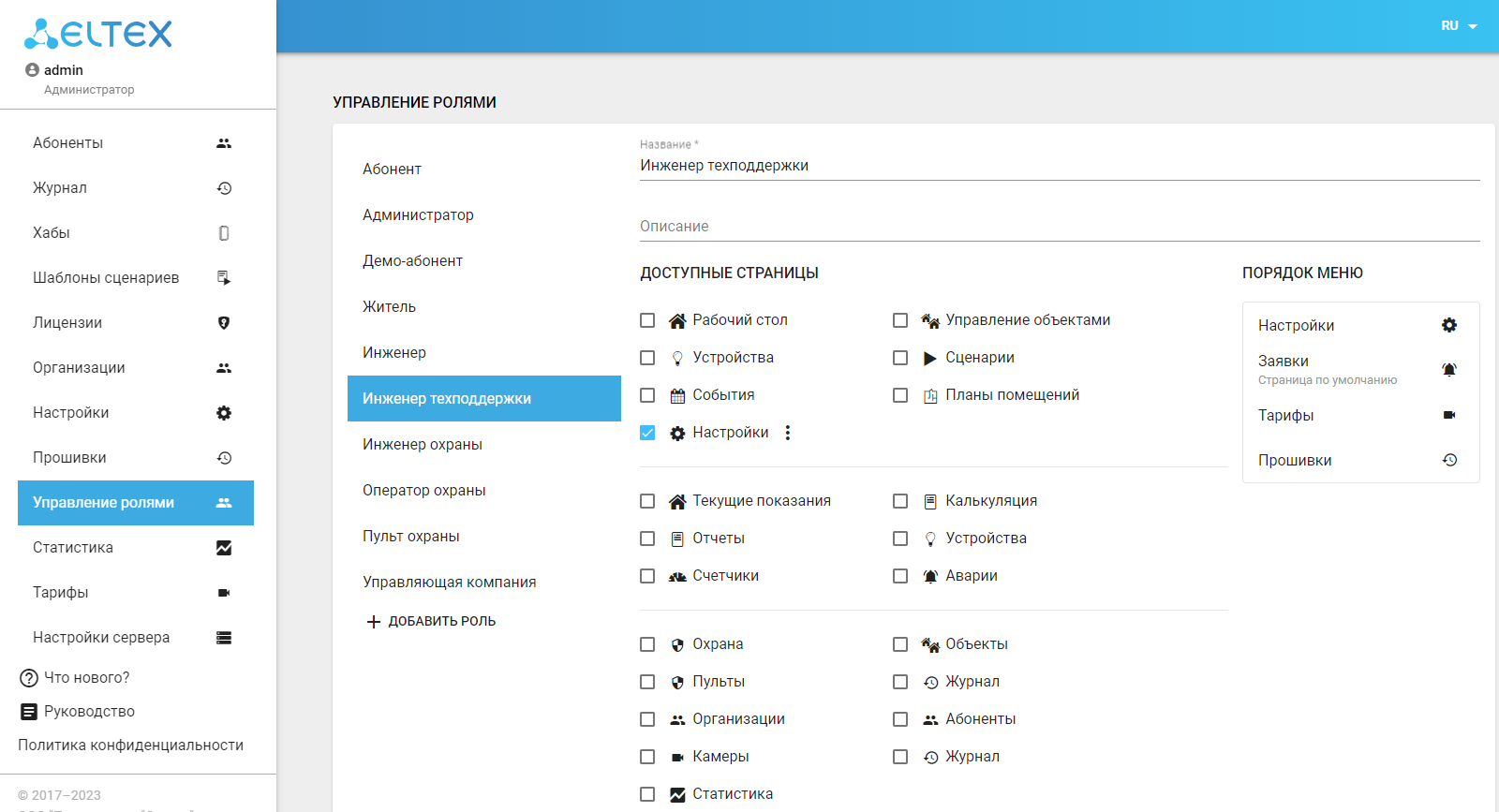Click the gear icon beside sidebar Настройки
This screenshot has width=1499, height=812.
224,413
